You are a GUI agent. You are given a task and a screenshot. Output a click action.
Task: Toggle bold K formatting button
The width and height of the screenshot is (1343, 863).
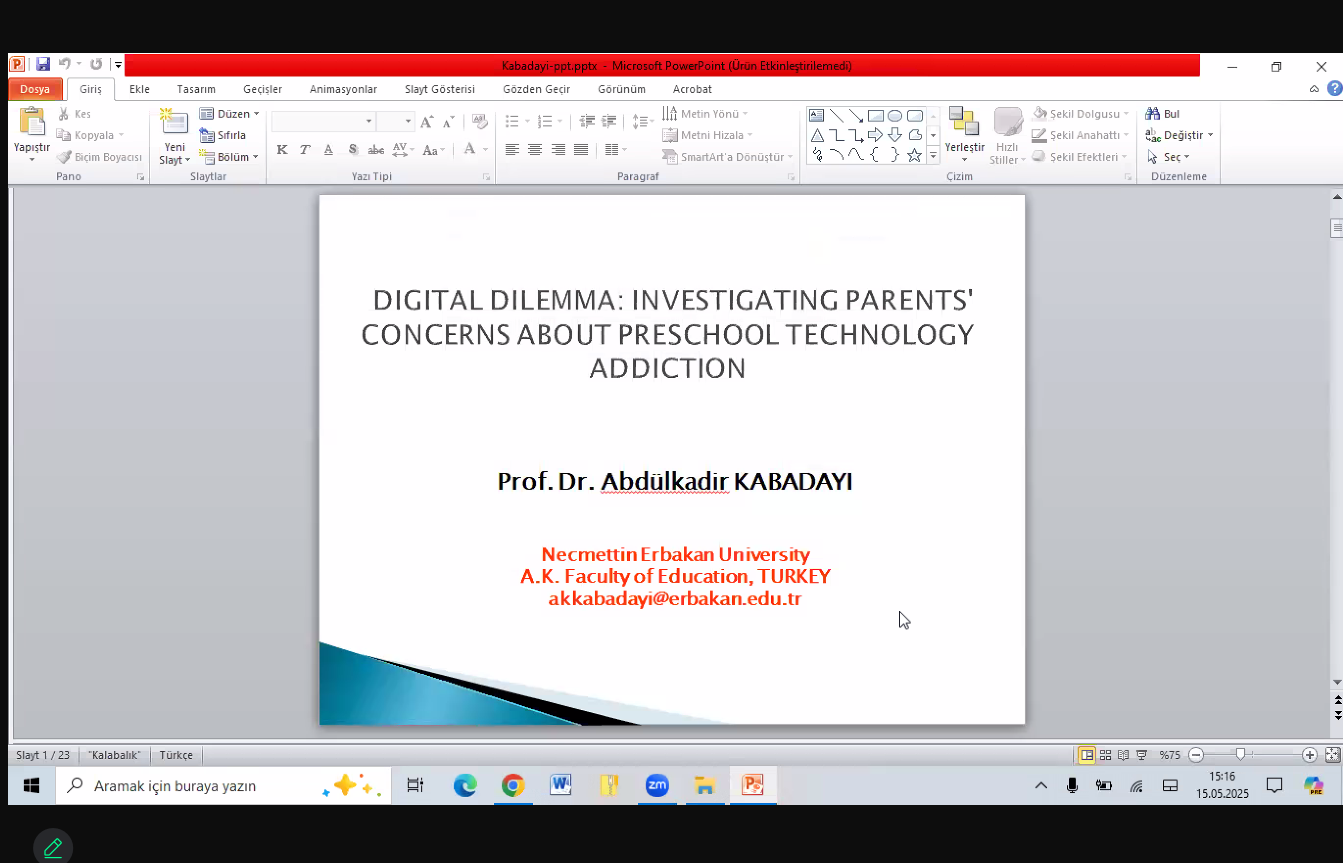click(x=282, y=150)
